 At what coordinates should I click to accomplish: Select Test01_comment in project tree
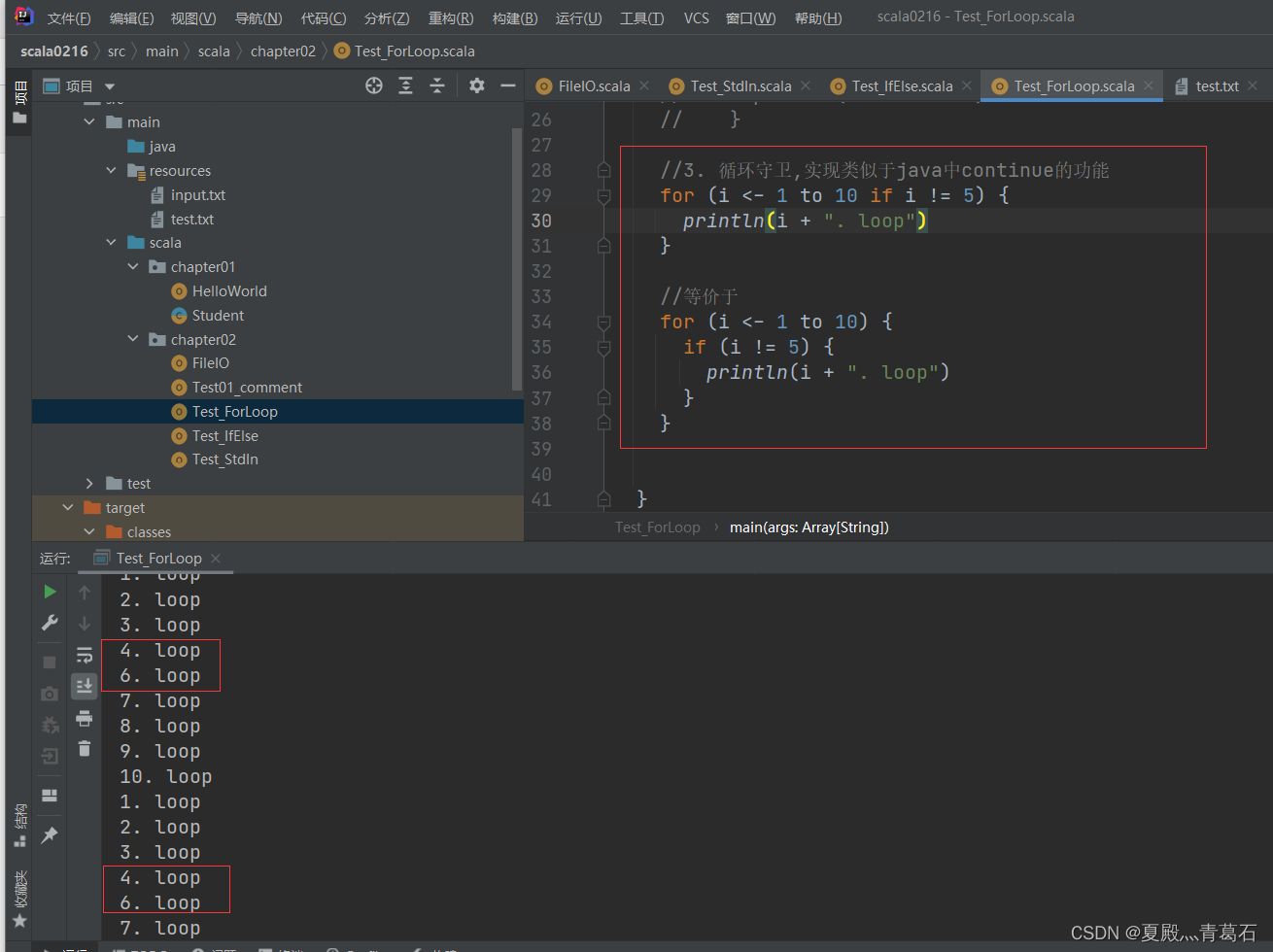[x=247, y=388]
